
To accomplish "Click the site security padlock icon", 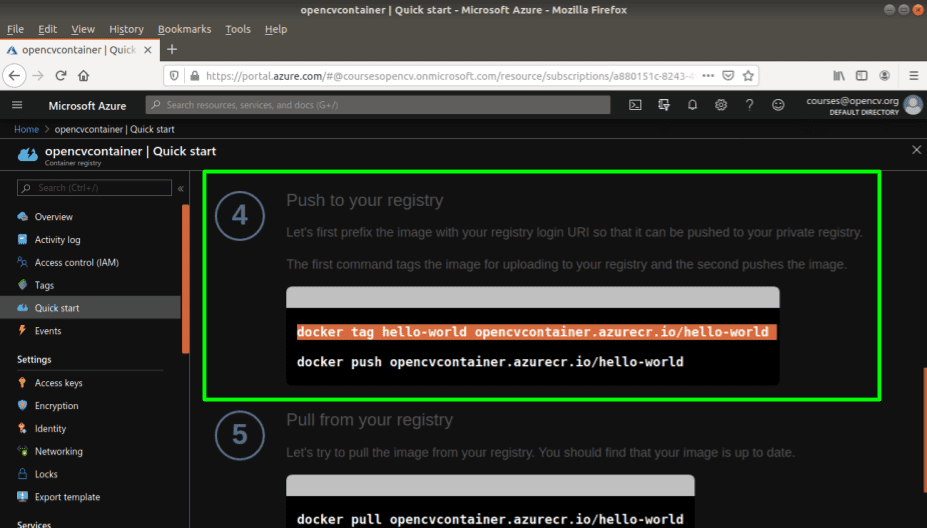I will tap(195, 76).
